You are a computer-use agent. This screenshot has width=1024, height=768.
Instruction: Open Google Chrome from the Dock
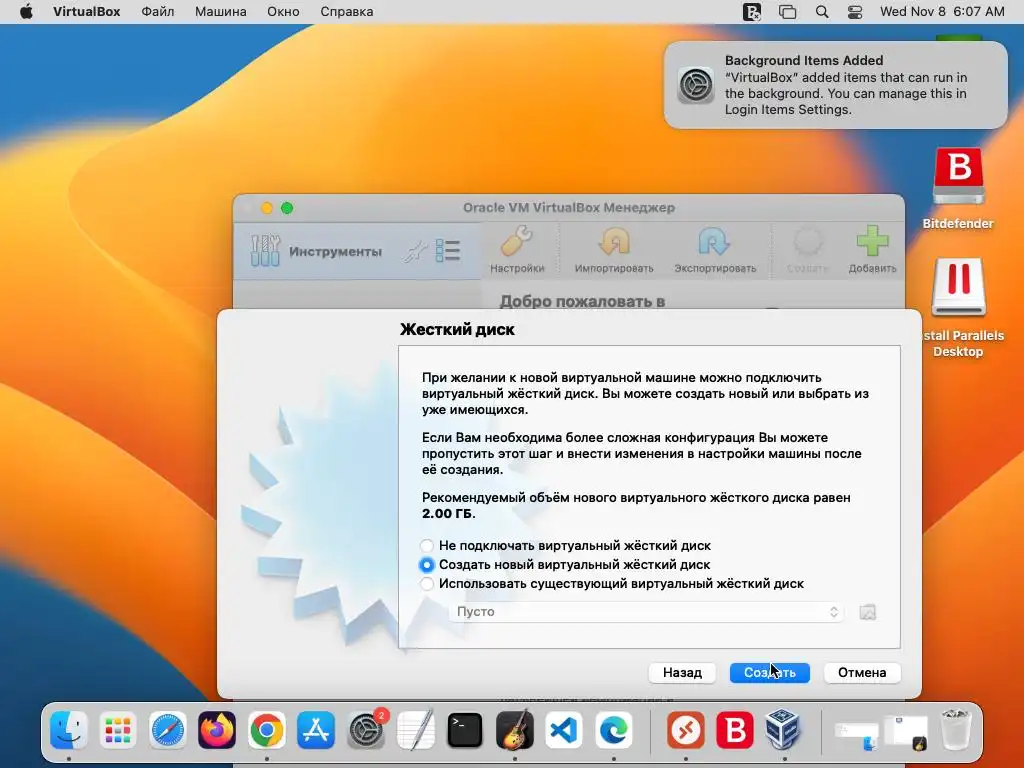(266, 729)
